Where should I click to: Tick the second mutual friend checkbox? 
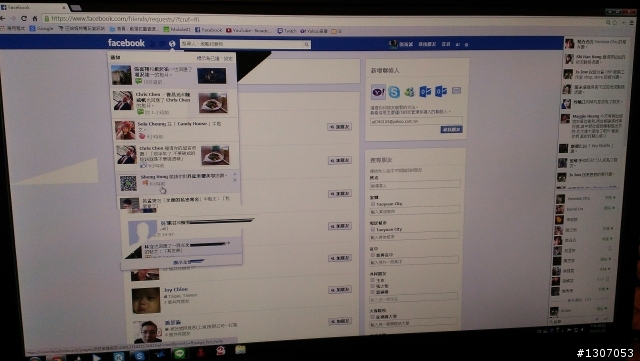coord(372,286)
